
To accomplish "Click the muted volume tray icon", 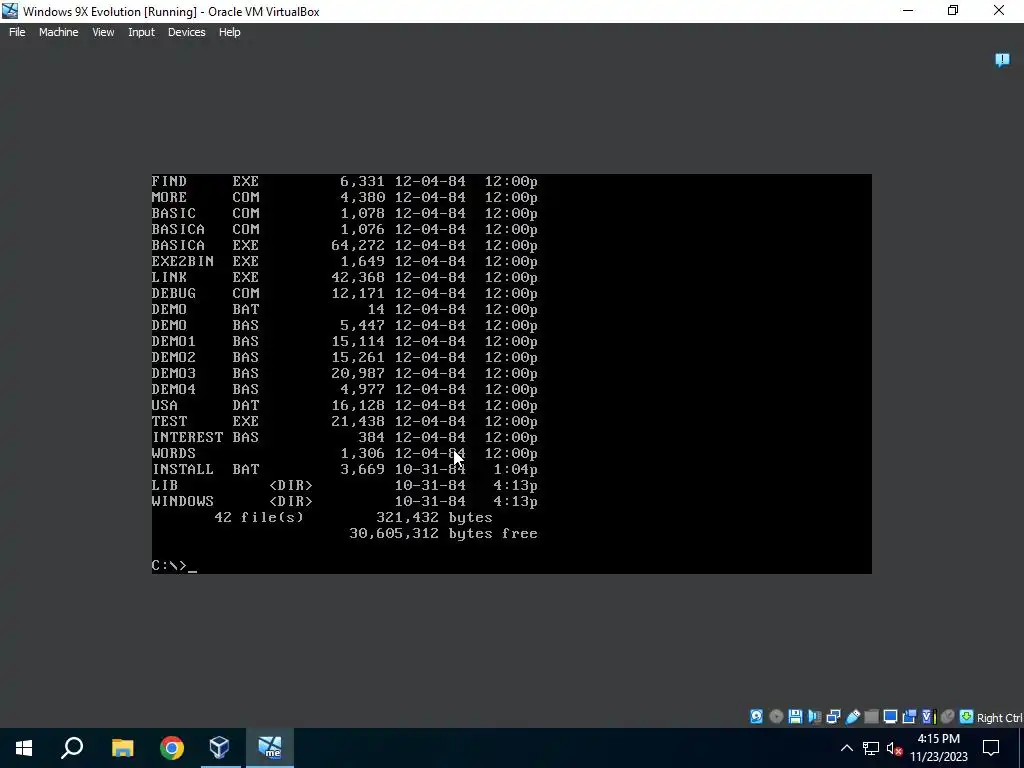I will coord(894,748).
